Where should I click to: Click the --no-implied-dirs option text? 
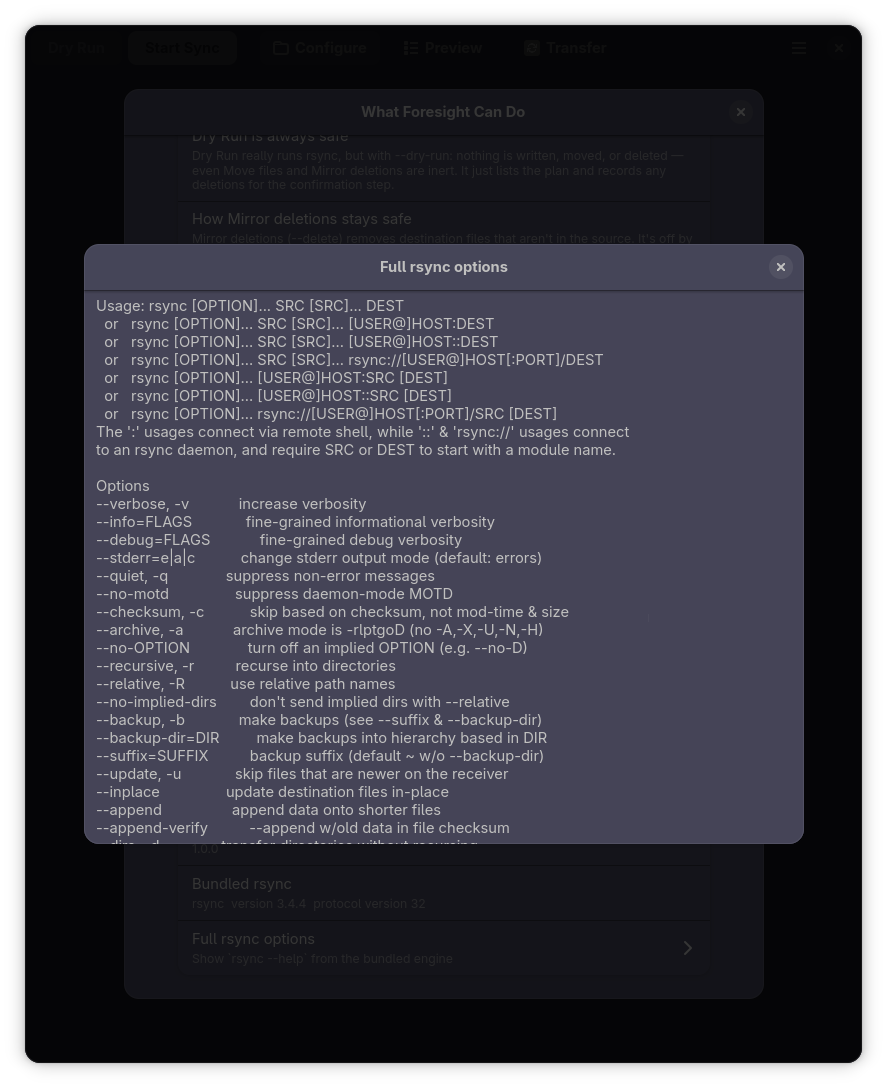pos(156,703)
